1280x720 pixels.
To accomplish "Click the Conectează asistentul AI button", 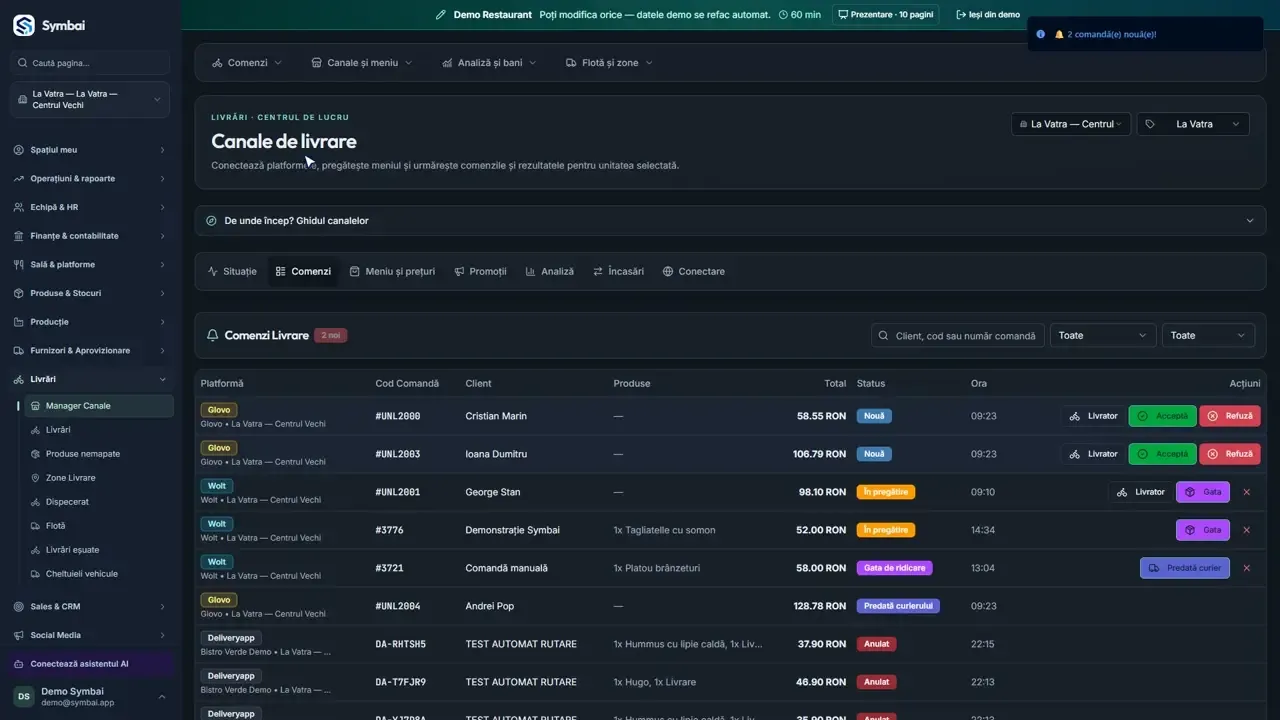I will (90, 664).
